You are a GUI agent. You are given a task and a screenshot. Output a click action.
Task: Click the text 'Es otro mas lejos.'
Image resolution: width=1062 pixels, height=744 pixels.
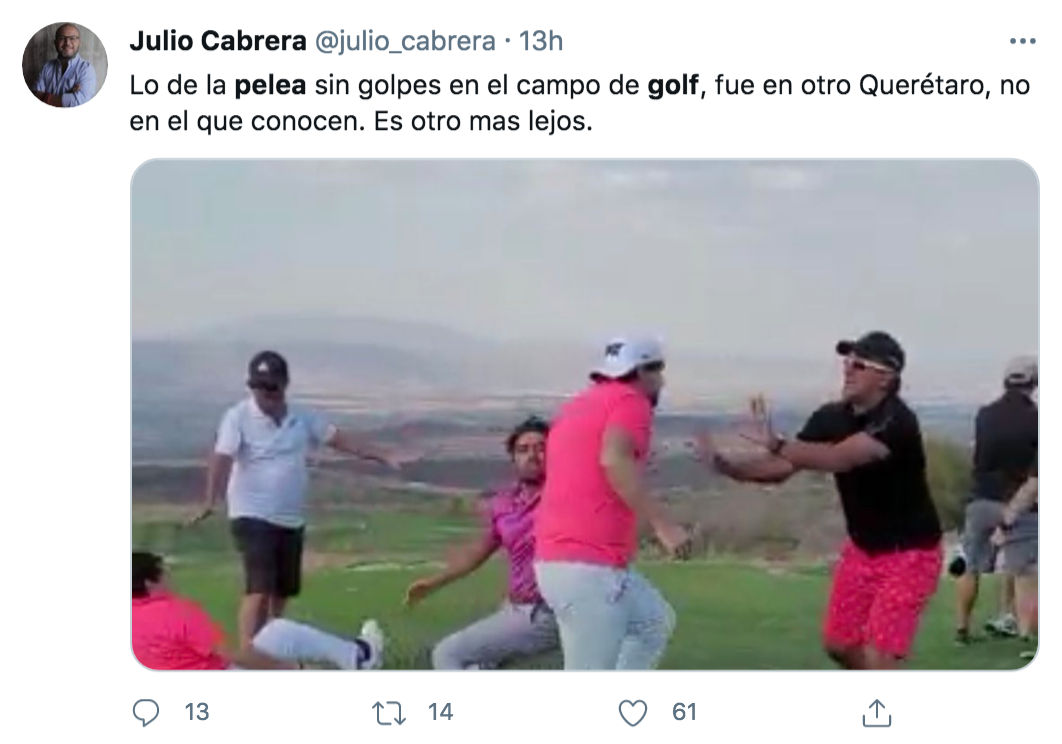(483, 122)
